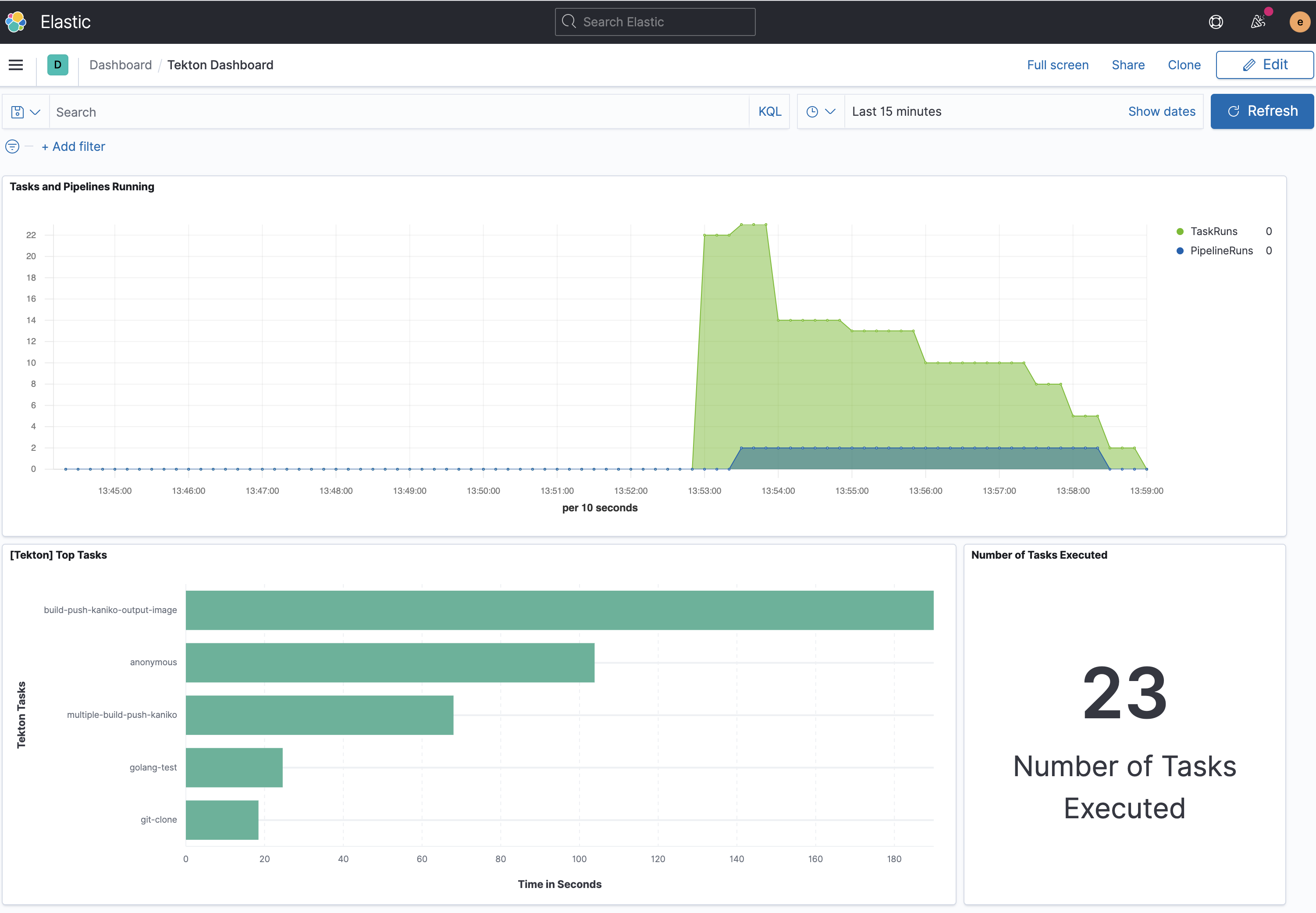Click the Show dates link

point(1162,111)
